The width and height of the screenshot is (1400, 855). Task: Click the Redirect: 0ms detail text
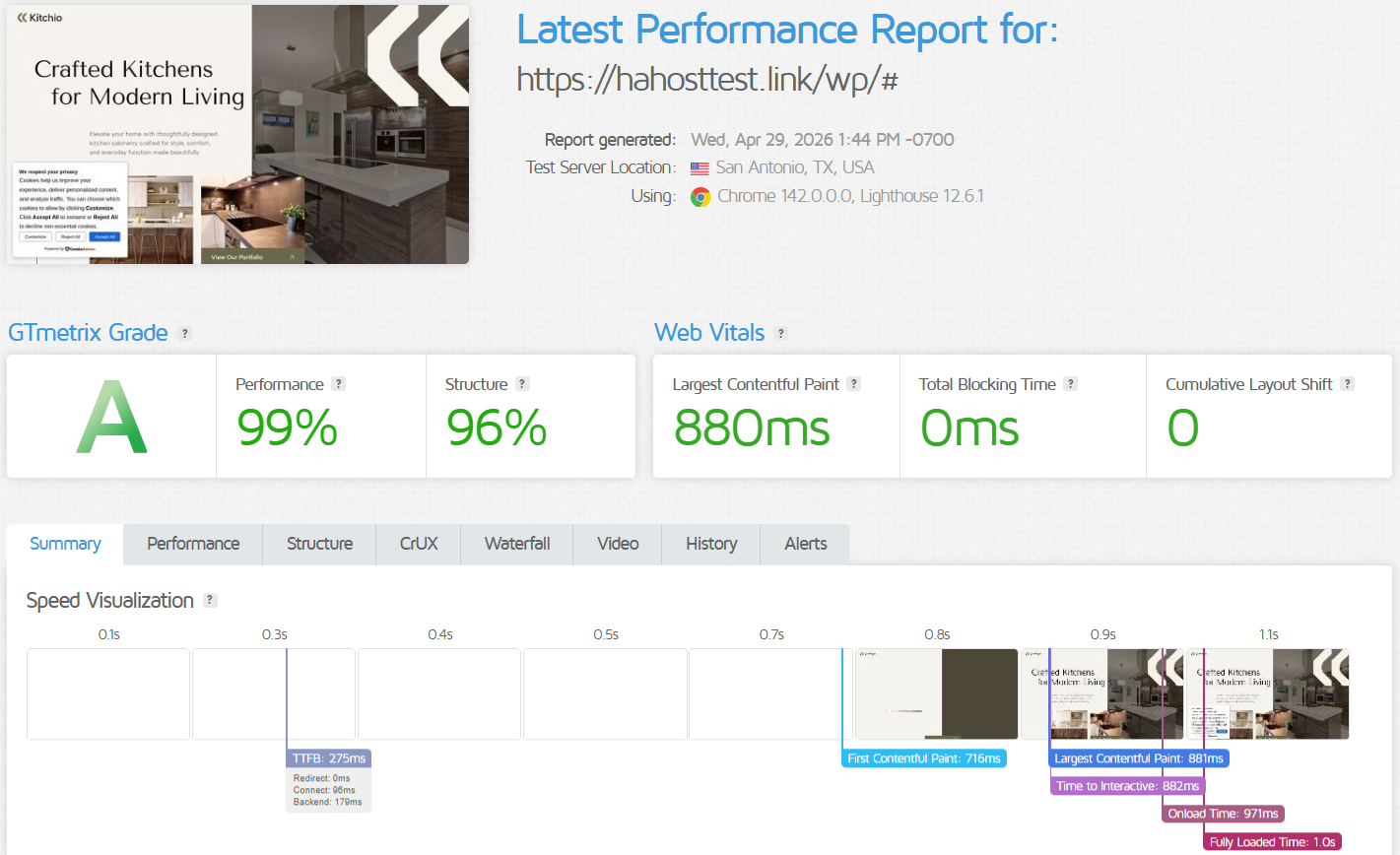(x=321, y=778)
